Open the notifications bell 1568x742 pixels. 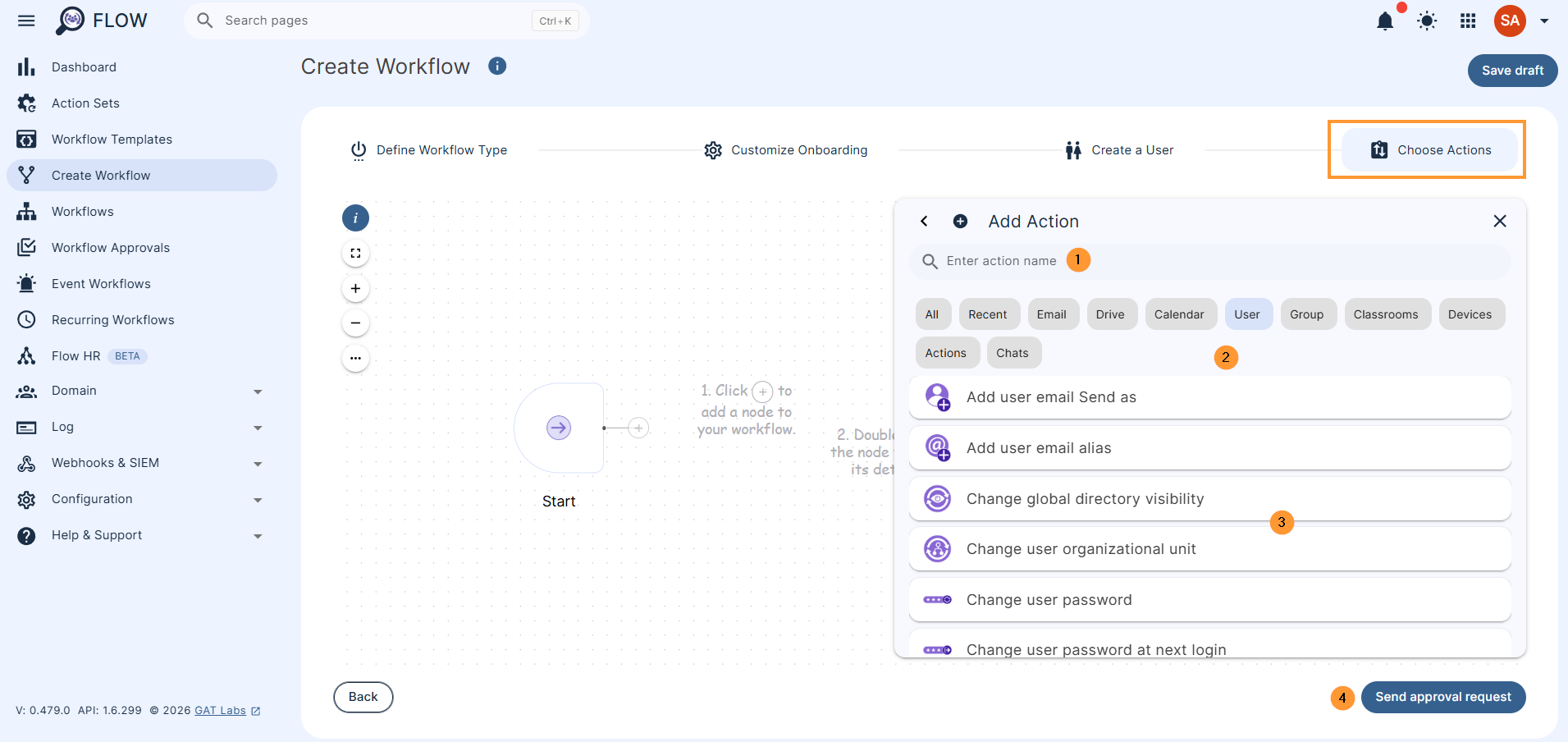1385,21
